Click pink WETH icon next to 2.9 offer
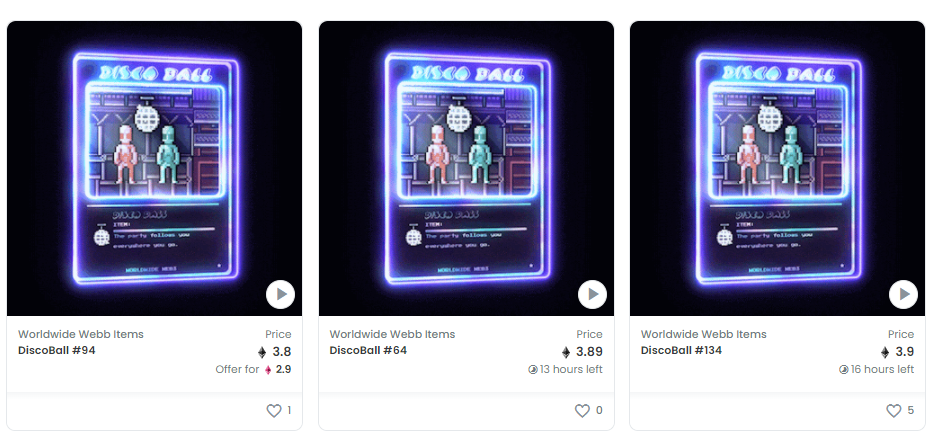Image resolution: width=936 pixels, height=447 pixels. [x=268, y=370]
